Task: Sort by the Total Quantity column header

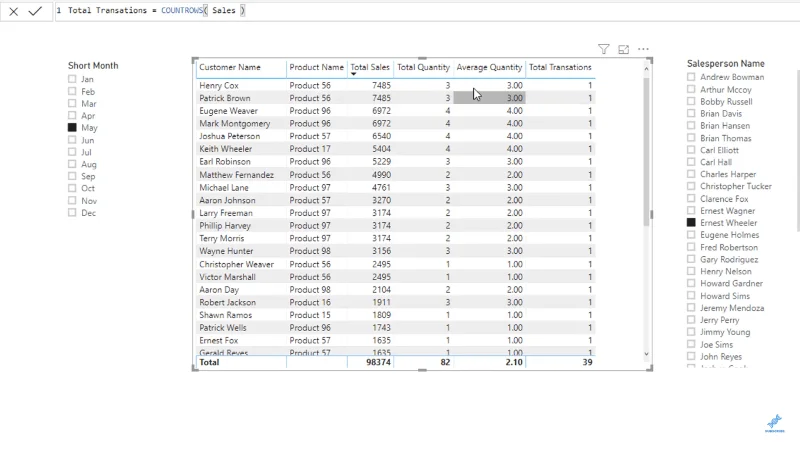Action: 423,67
